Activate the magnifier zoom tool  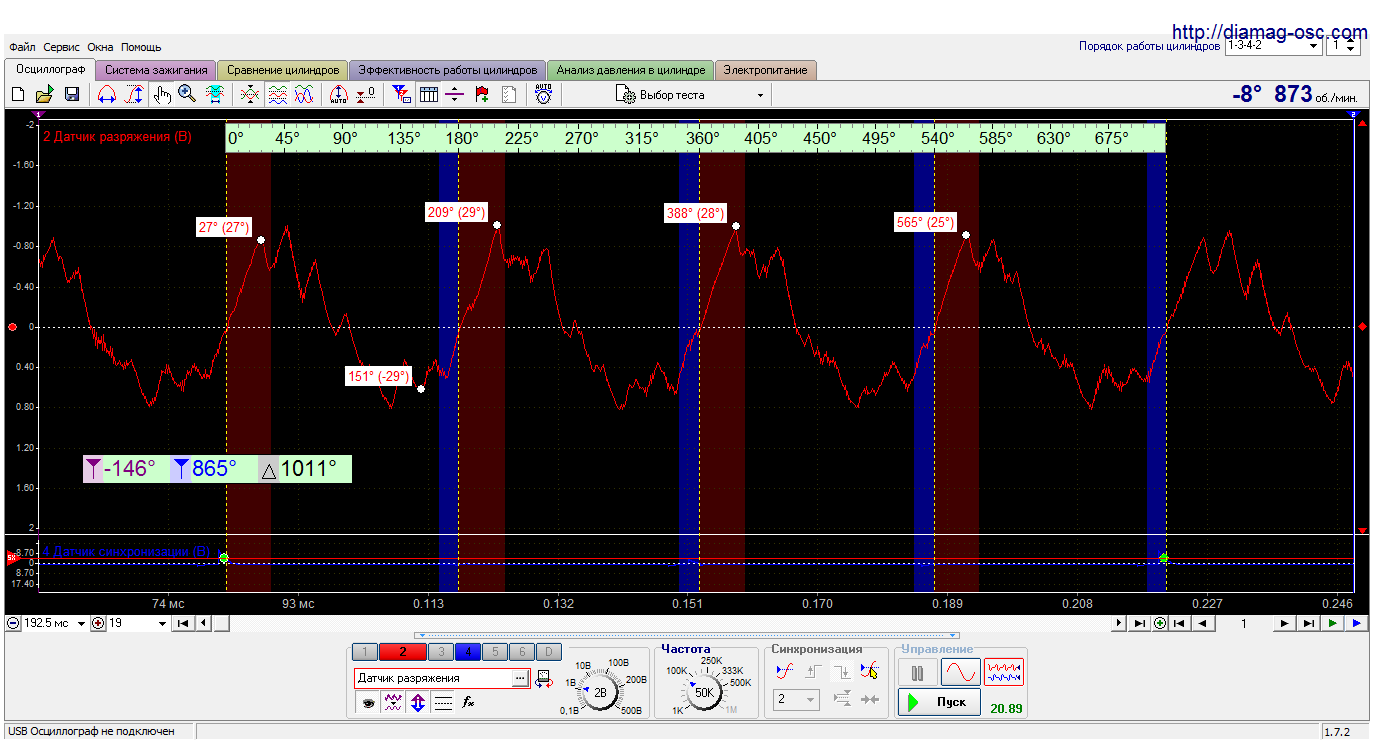click(x=187, y=94)
